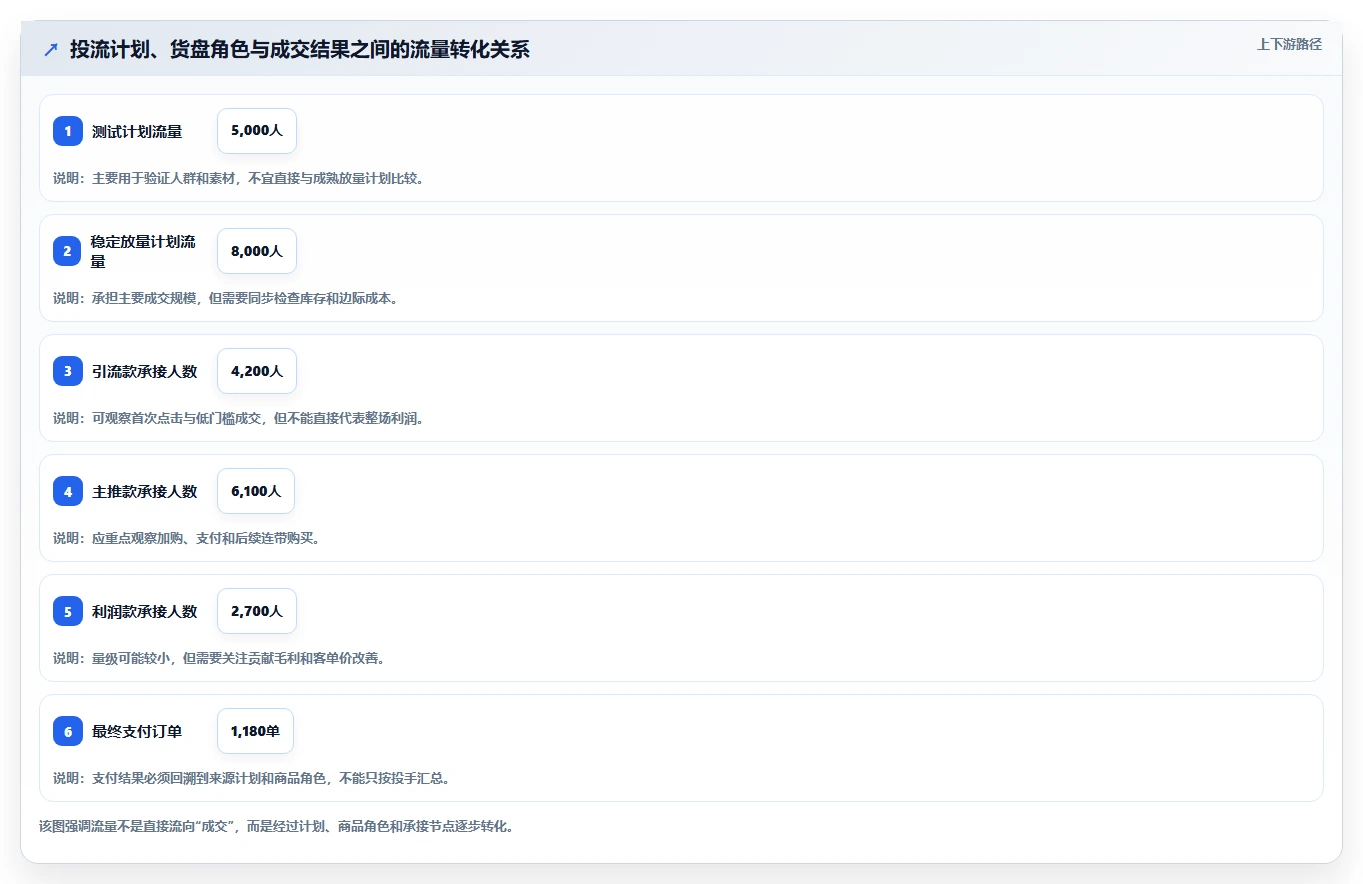Image resolution: width=1363 pixels, height=884 pixels.
Task: Click the 6,100人 value chip
Action: click(x=256, y=491)
